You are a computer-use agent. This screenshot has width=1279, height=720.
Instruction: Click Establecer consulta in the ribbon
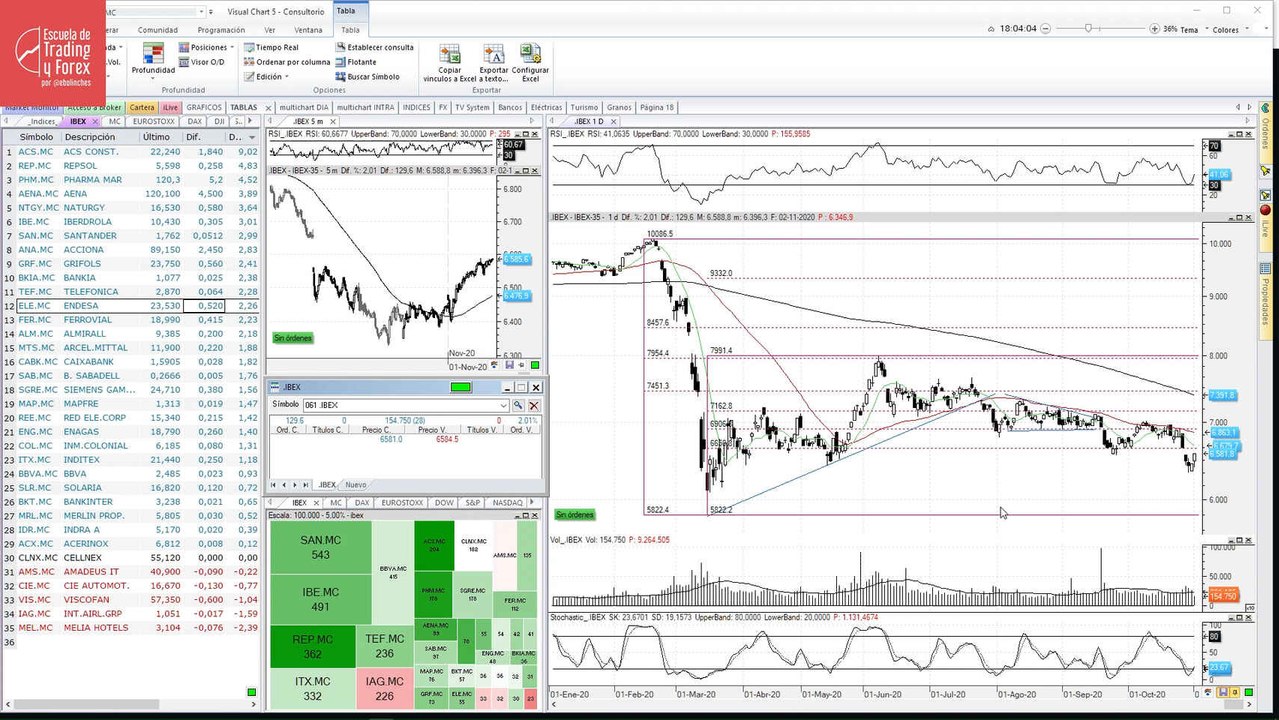374,47
